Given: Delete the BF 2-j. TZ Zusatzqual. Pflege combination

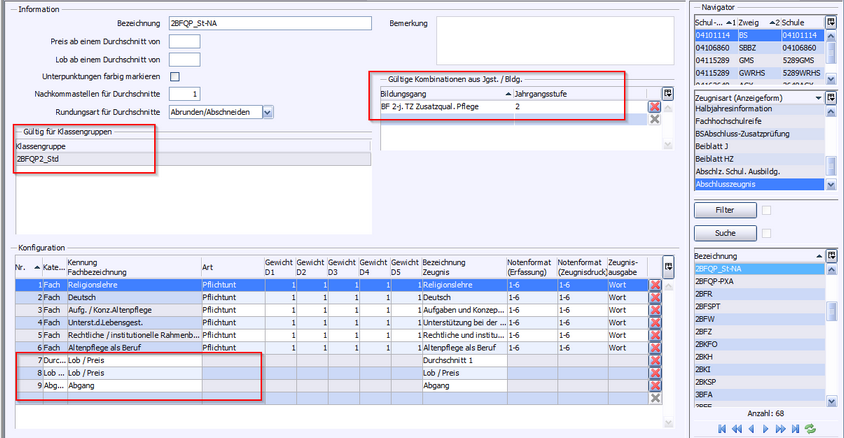Looking at the screenshot, I should coord(655,106).
